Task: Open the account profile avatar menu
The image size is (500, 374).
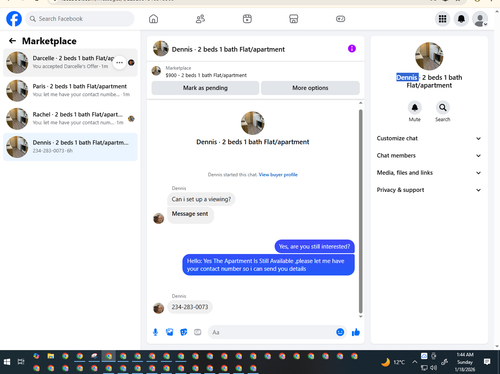Action: (480, 19)
